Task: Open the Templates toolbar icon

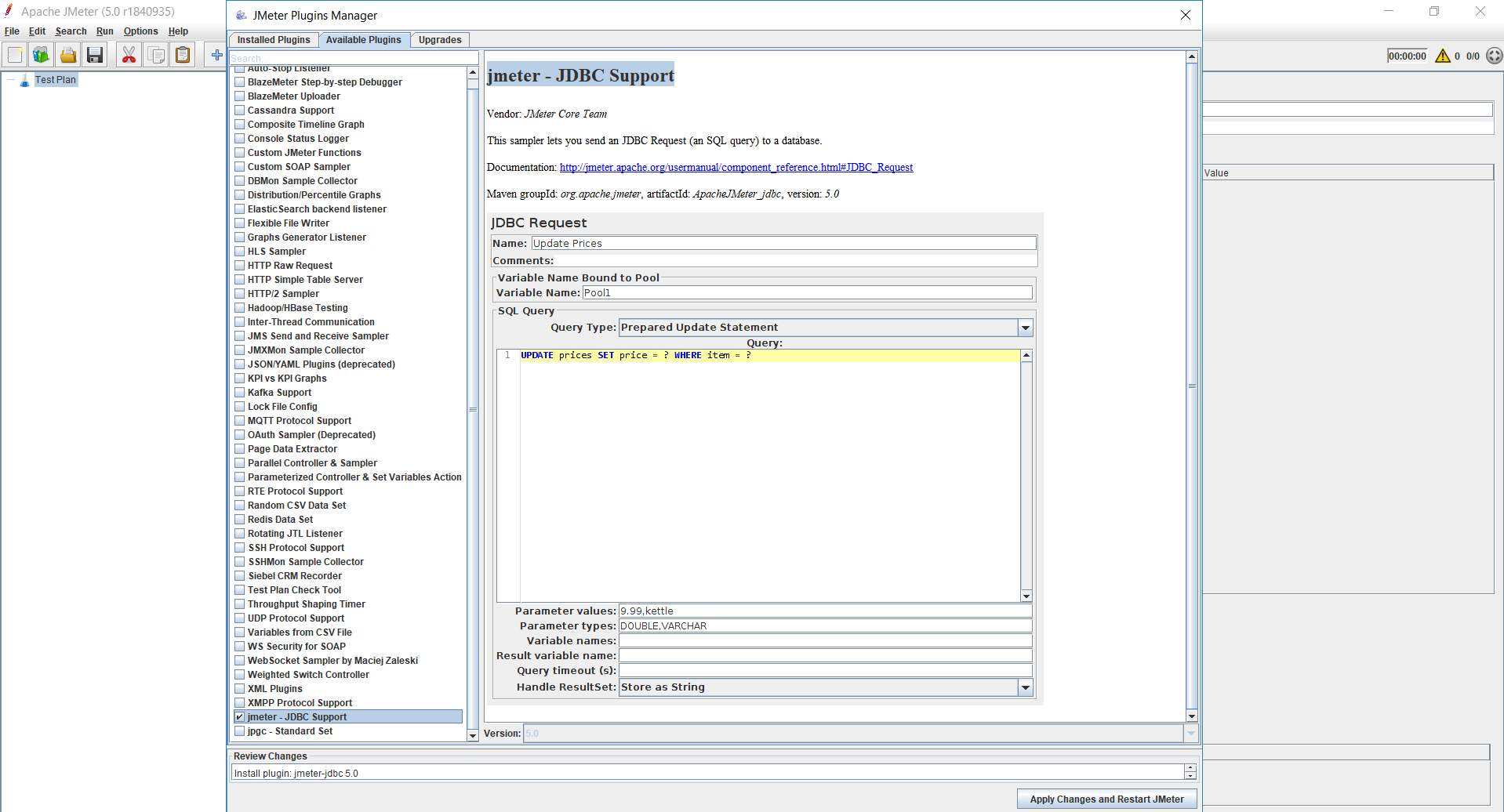Action: (x=42, y=55)
